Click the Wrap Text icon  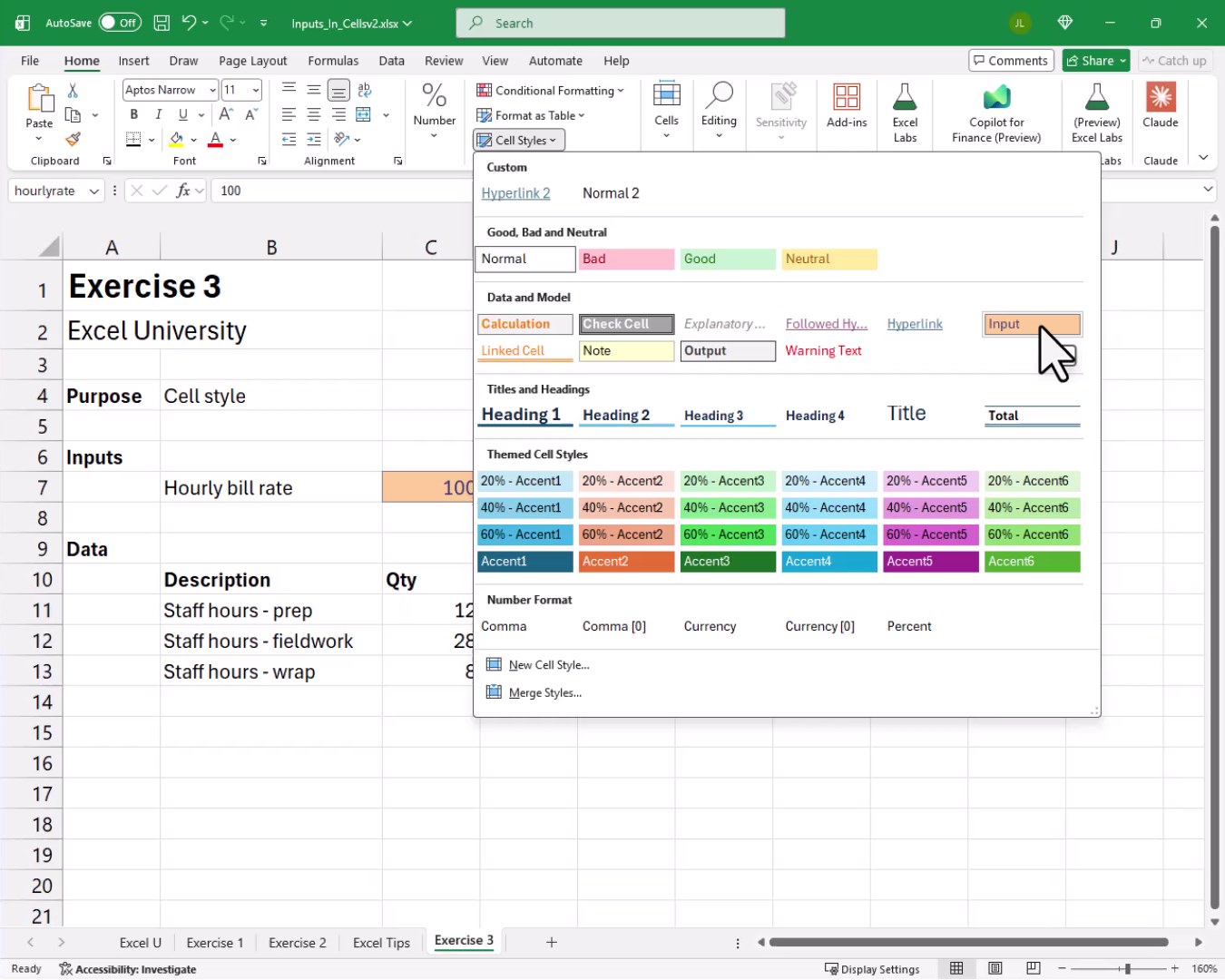tap(364, 90)
